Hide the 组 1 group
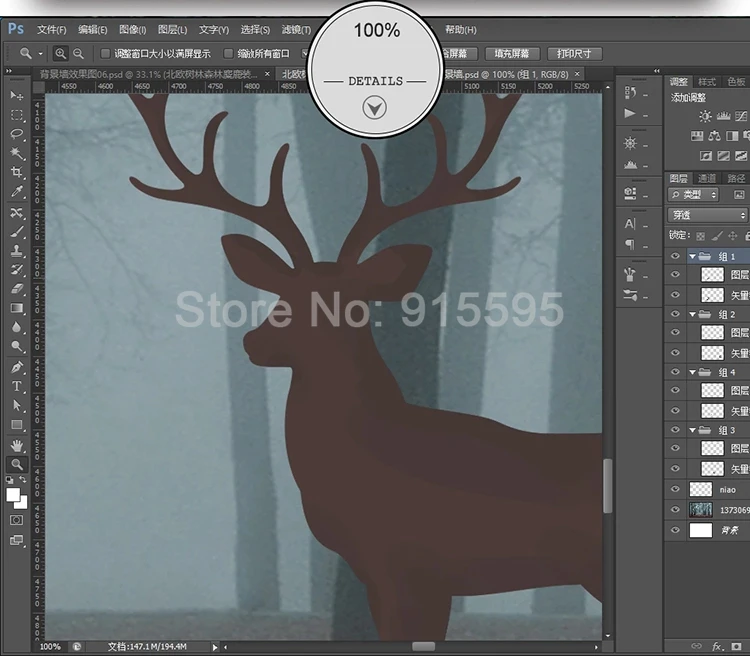750x666 pixels. [x=675, y=256]
